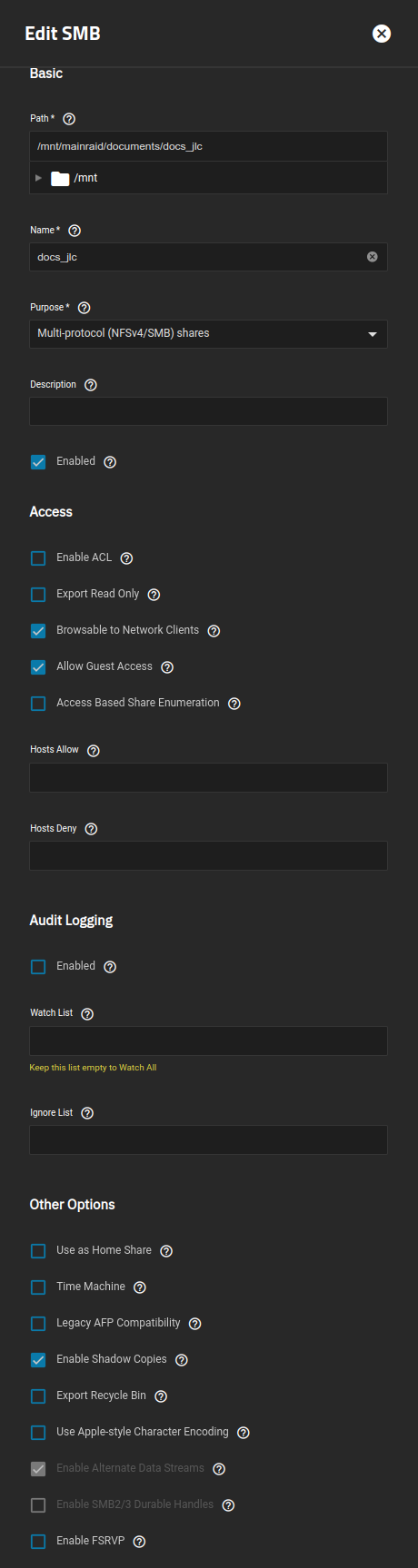Expand the /mnt directory tree node
This screenshot has height=1568, width=418.
tap(38, 178)
